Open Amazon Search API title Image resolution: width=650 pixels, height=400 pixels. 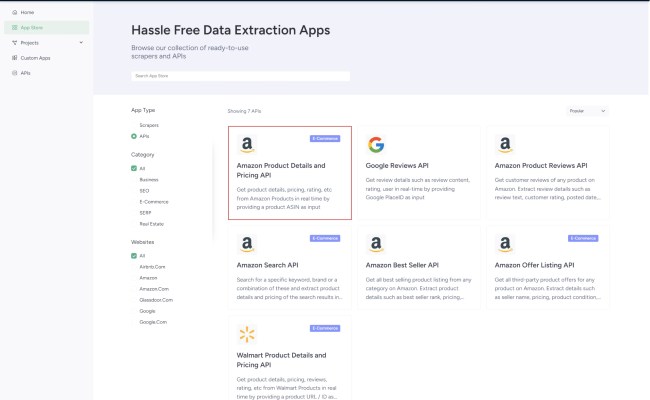coord(267,265)
